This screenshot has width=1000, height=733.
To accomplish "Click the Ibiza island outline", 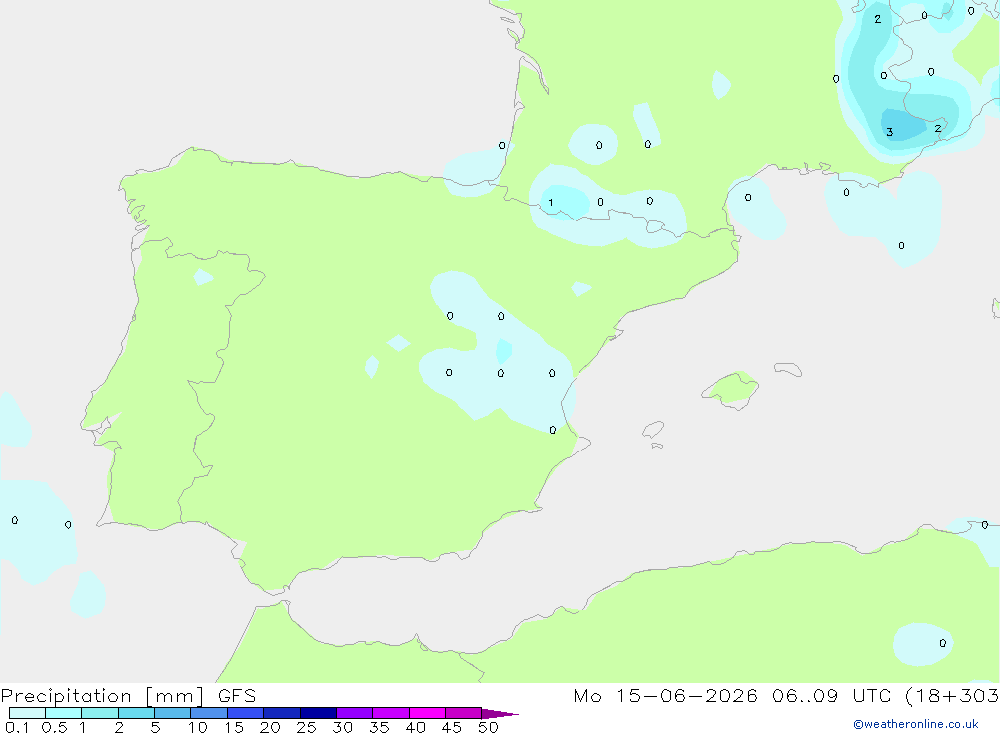I will [653, 429].
